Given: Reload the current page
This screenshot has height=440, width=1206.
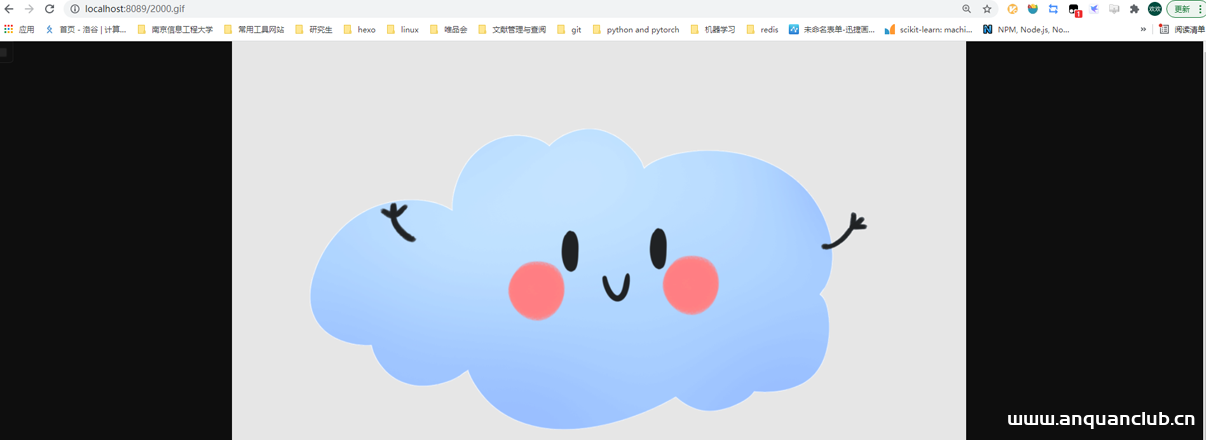Looking at the screenshot, I should pyautogui.click(x=49, y=9).
